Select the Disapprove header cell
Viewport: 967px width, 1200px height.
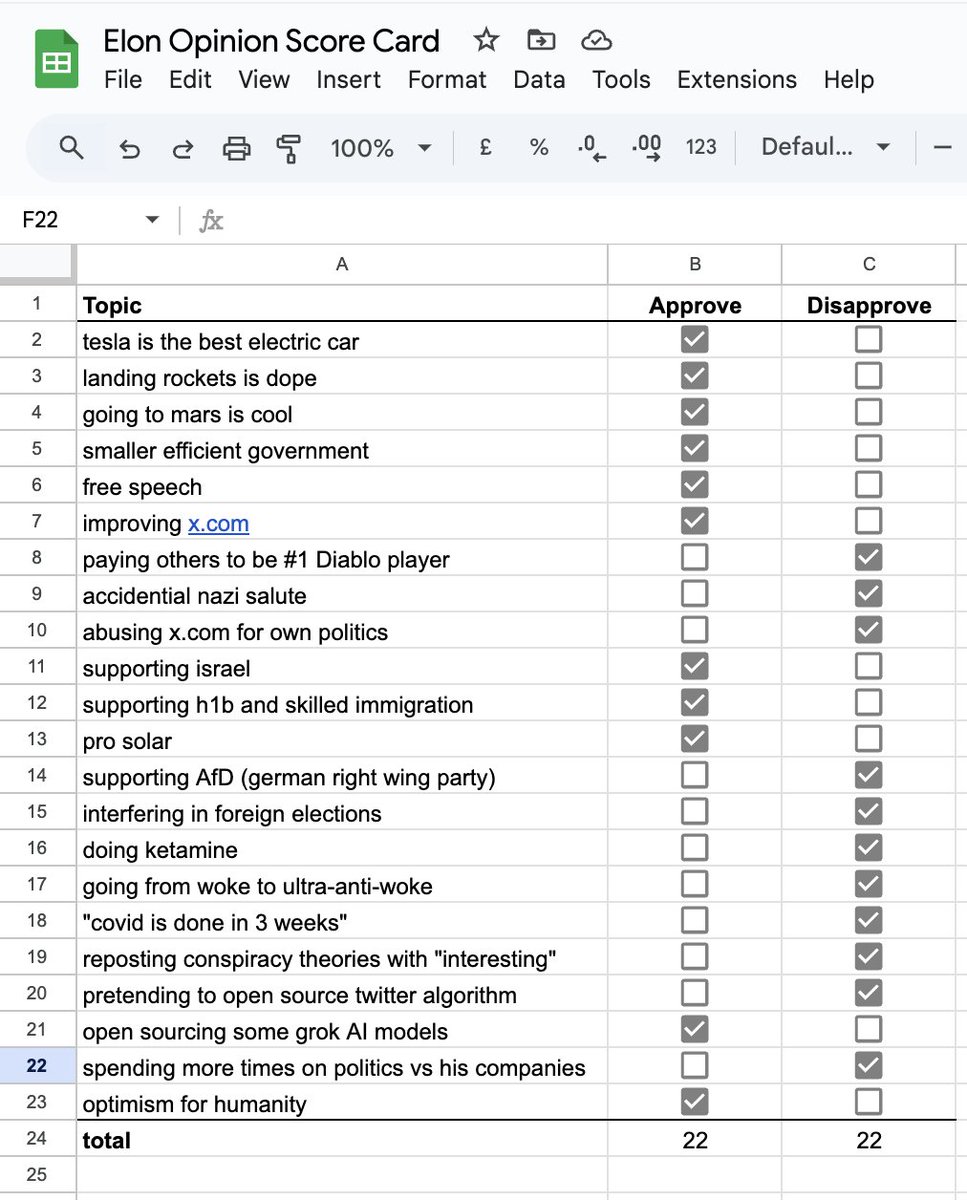pos(869,305)
